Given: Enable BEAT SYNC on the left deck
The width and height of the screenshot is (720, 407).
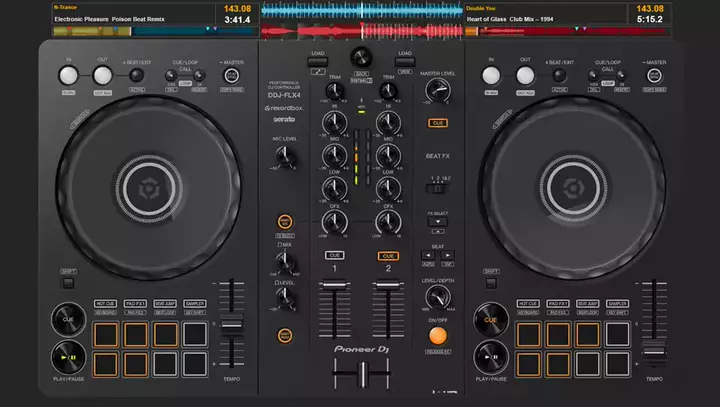Looking at the screenshot, I should click(x=231, y=75).
